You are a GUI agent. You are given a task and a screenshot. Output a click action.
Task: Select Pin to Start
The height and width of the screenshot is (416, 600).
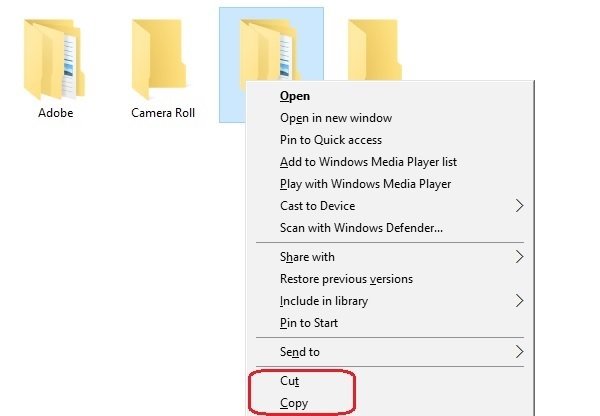pyautogui.click(x=309, y=323)
